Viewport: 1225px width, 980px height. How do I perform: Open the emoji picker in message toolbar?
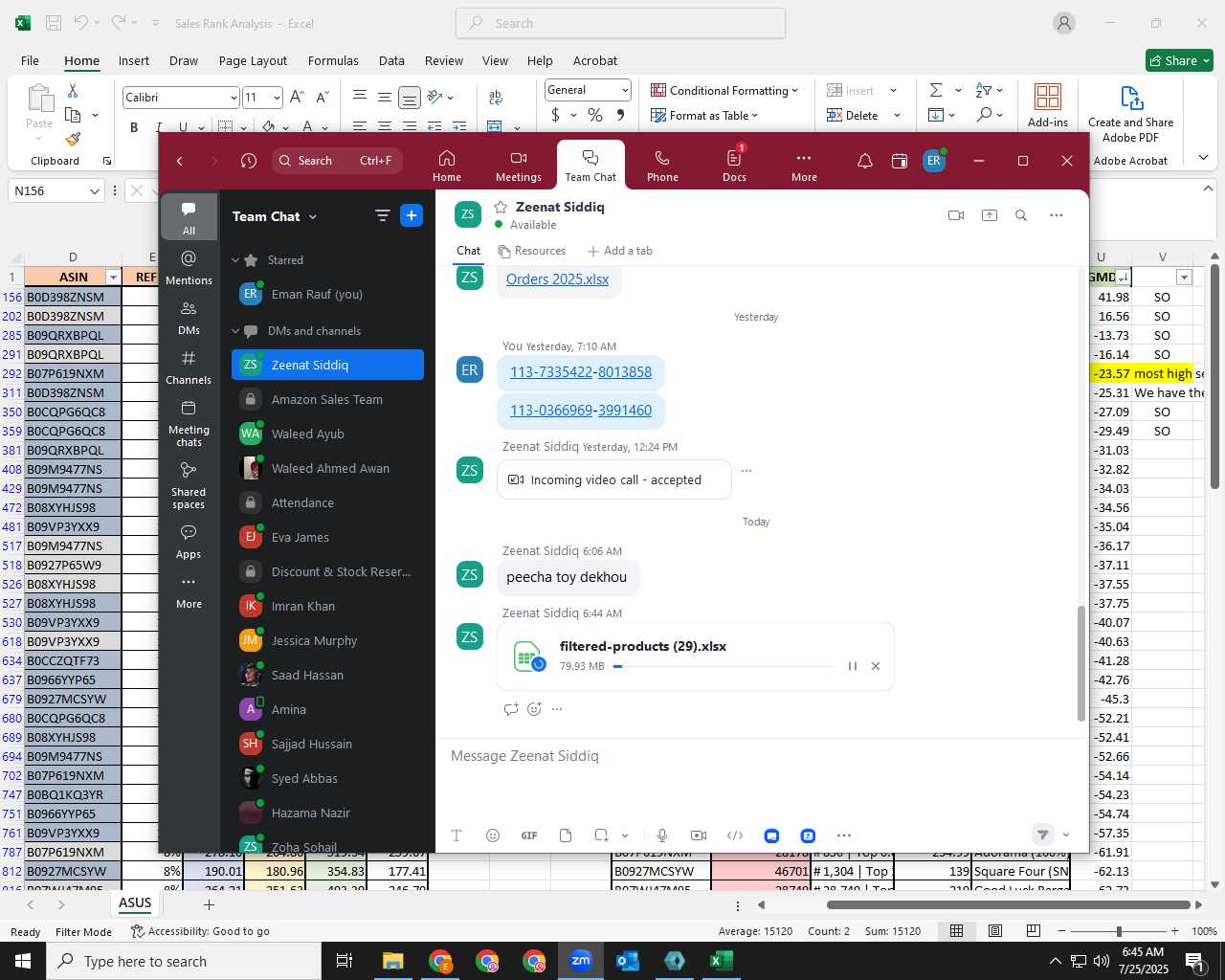coord(493,835)
